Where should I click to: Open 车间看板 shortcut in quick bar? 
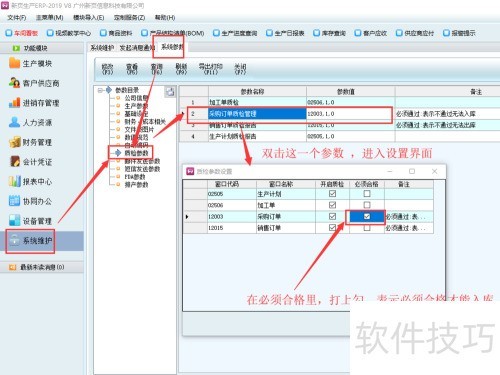coord(22,33)
